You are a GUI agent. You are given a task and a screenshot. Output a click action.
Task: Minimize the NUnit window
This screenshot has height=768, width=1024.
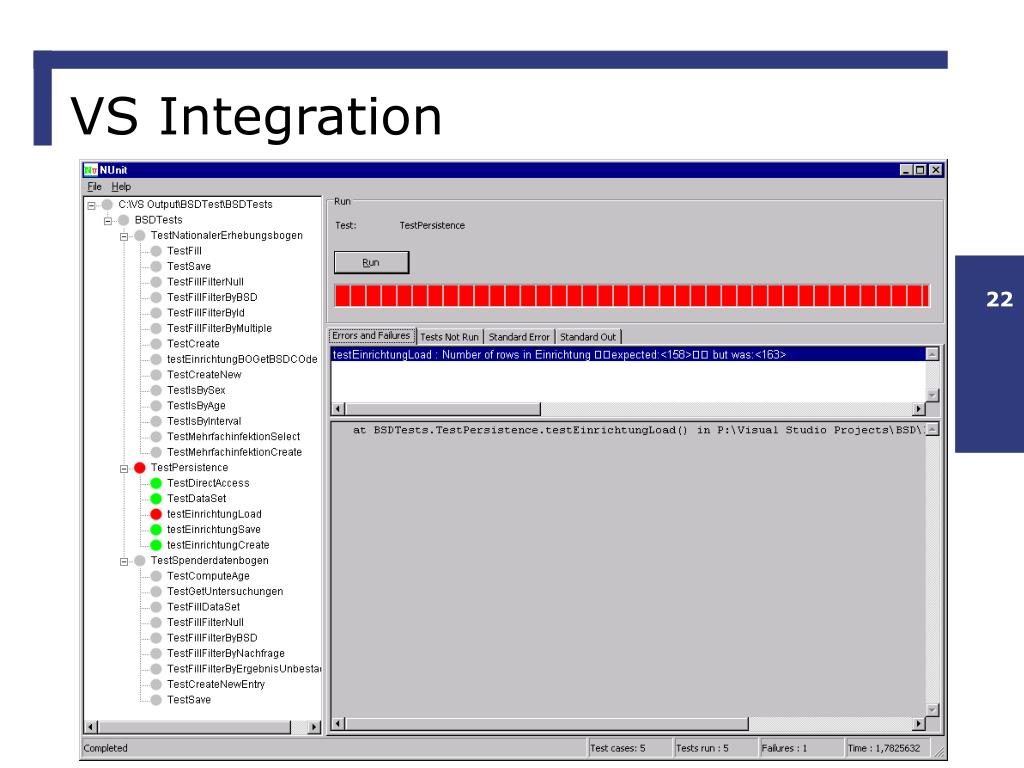coord(906,170)
